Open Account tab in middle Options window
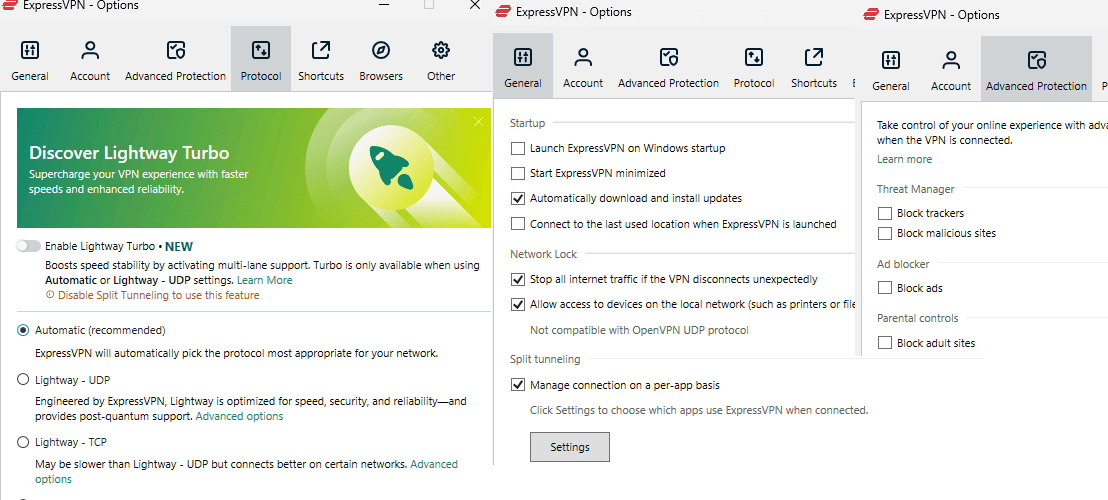This screenshot has height=500, width=1108. point(583,66)
